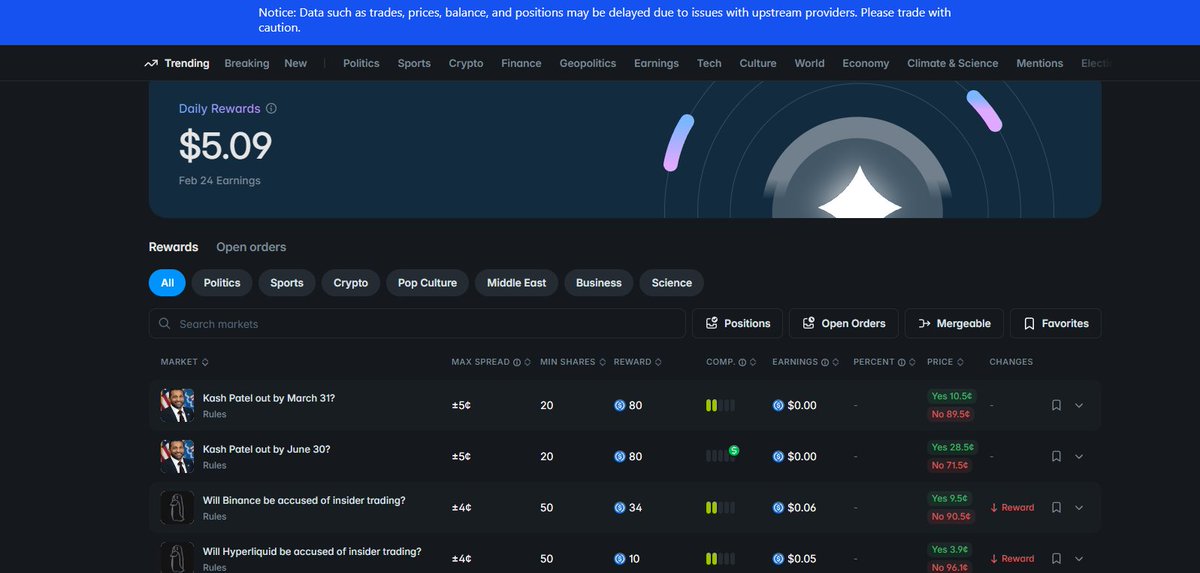
Task: Open the Percent column info icon
Action: click(901, 362)
